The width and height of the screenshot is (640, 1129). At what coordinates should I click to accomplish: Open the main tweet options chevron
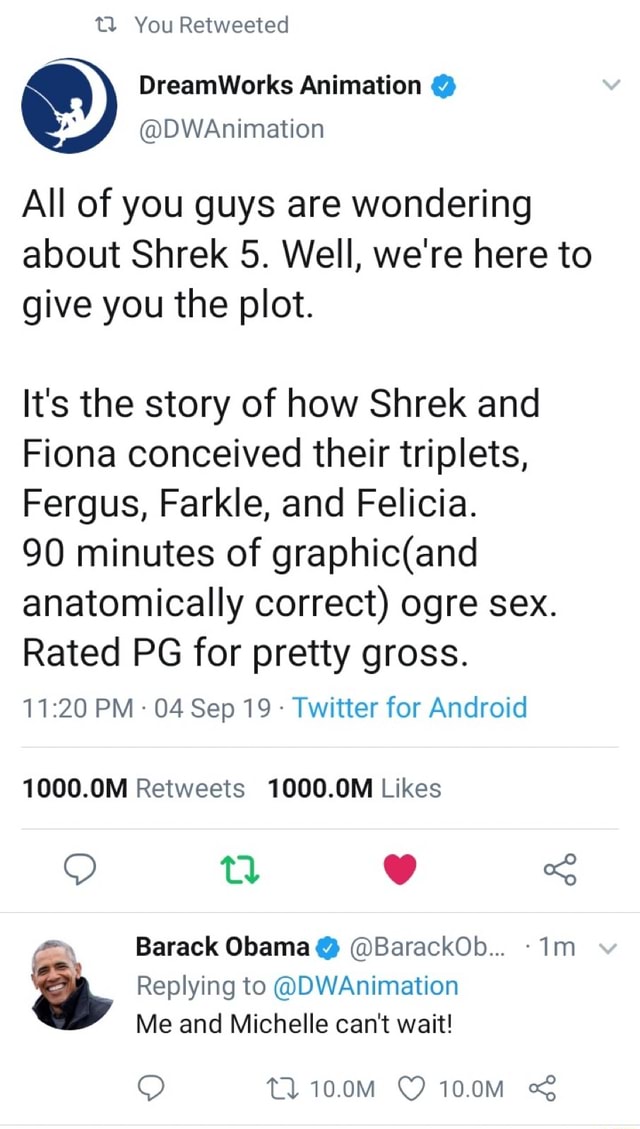point(612,87)
